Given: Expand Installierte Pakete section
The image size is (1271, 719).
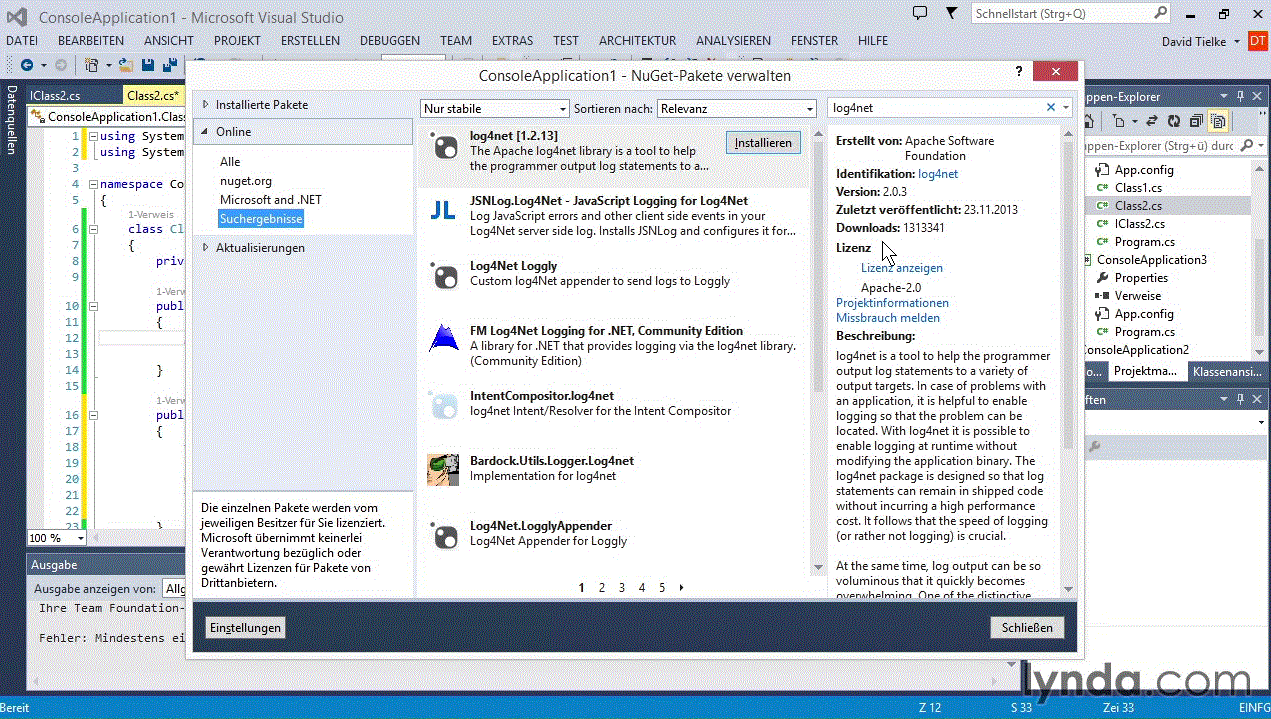Looking at the screenshot, I should point(206,104).
